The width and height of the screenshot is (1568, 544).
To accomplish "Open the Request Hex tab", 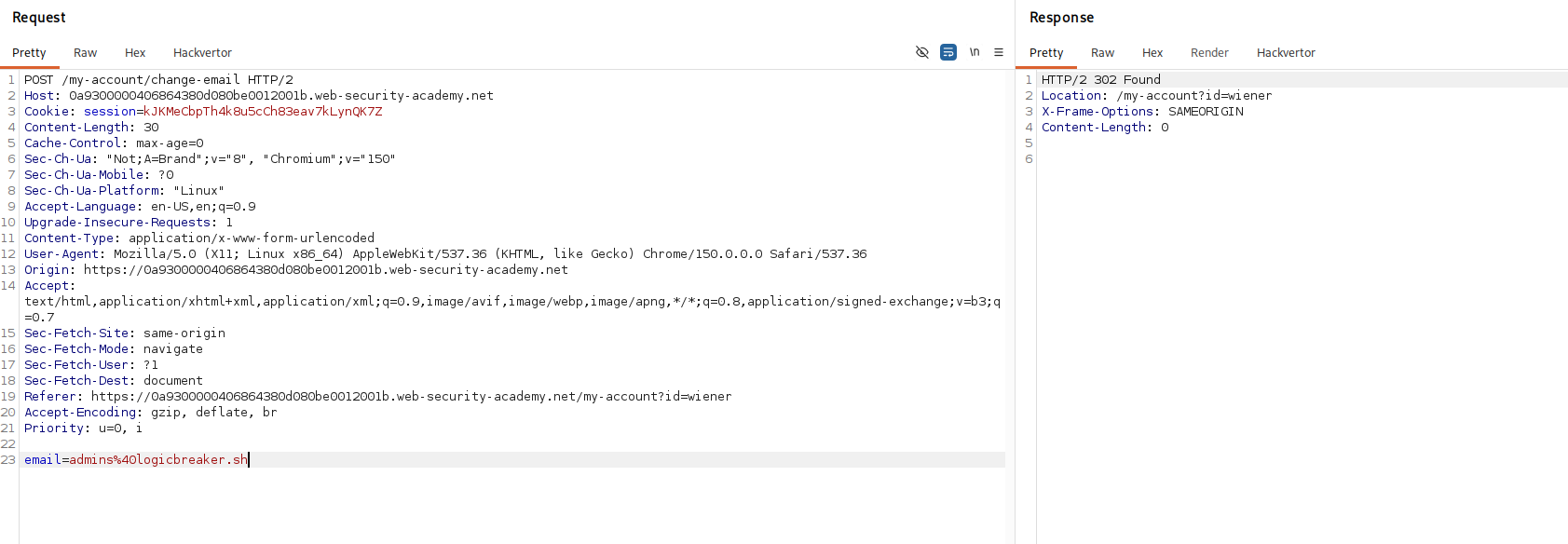I will point(135,53).
